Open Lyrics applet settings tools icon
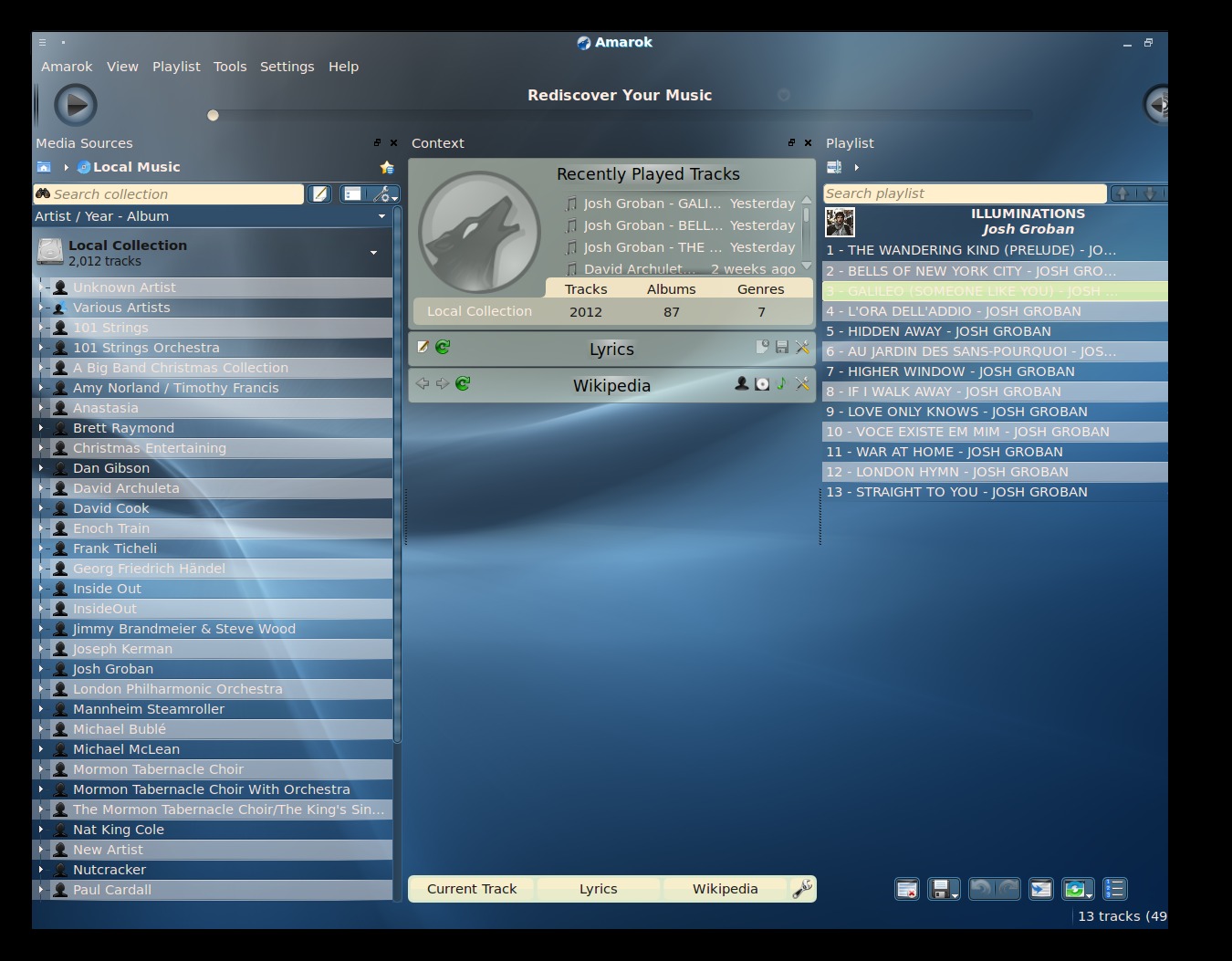1232x961 pixels. pyautogui.click(x=802, y=347)
